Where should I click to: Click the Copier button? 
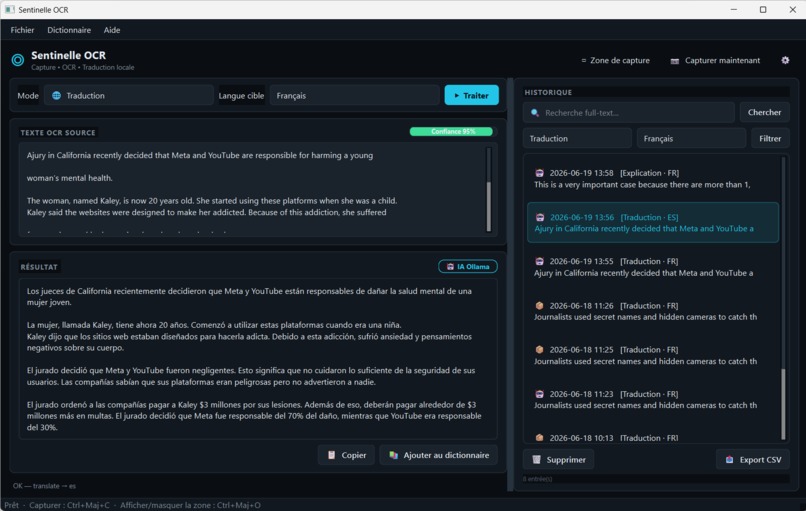click(346, 455)
